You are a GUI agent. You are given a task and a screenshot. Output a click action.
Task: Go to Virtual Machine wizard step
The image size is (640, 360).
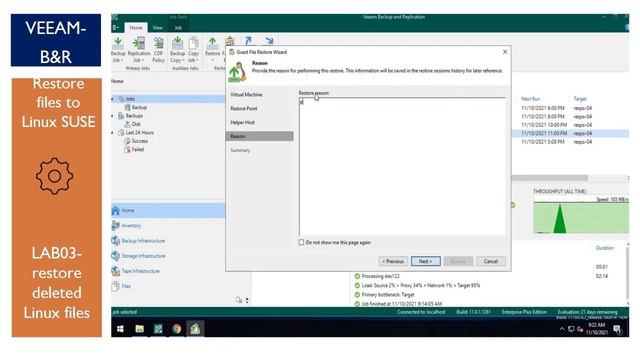pos(246,95)
